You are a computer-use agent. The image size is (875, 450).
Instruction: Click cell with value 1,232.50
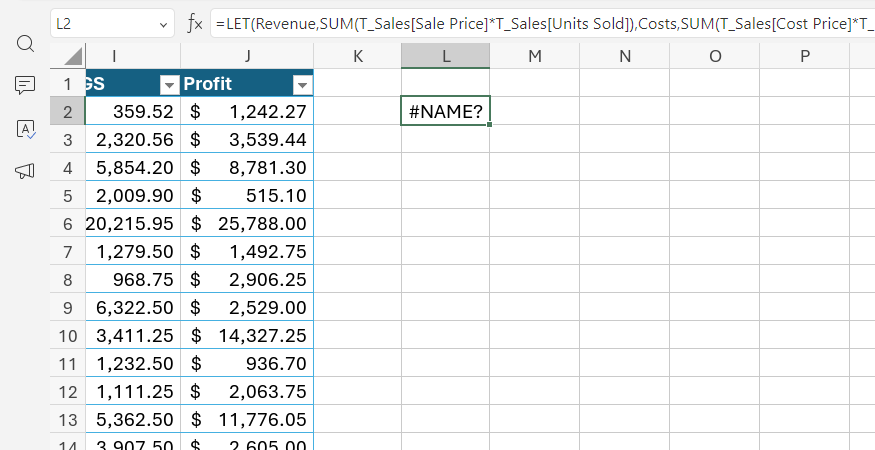133,363
